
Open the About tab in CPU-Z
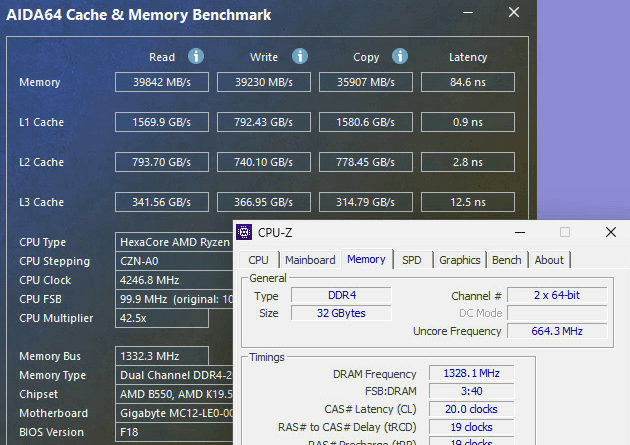coord(549,260)
